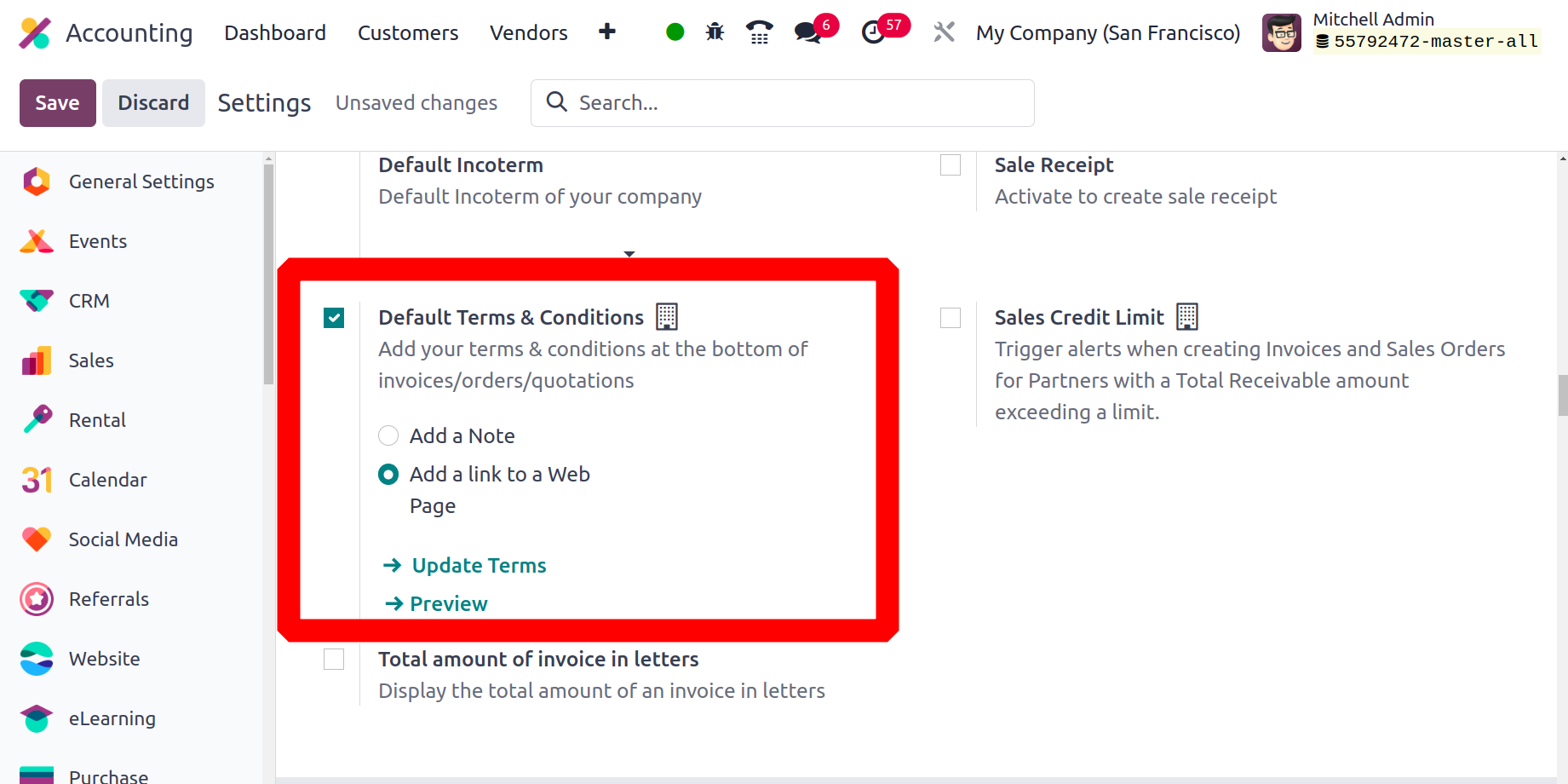Open the activities clock icon

873,33
